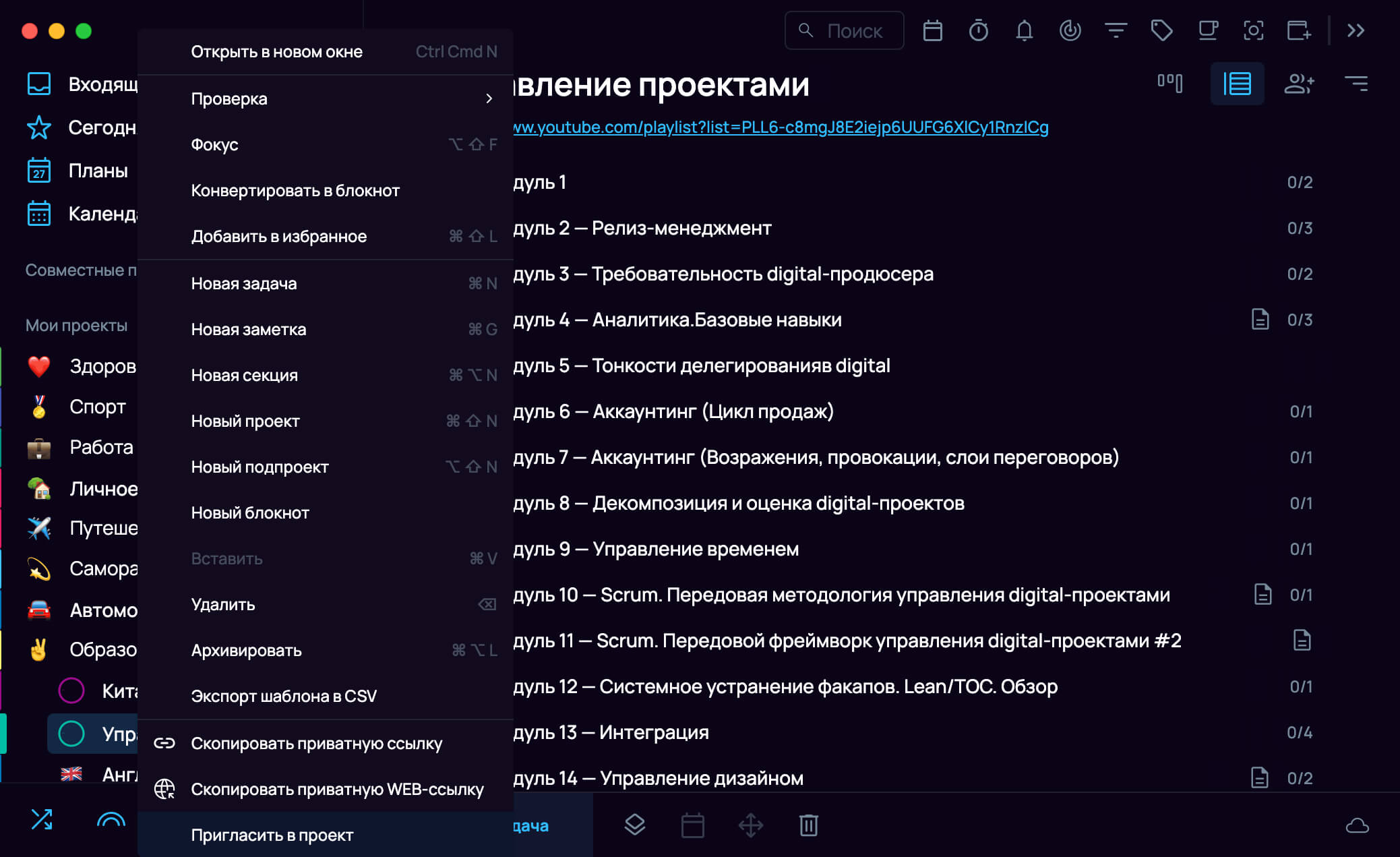Viewport: 1400px width, 857px height.
Task: Click the timer stopwatch icon
Action: point(978,31)
